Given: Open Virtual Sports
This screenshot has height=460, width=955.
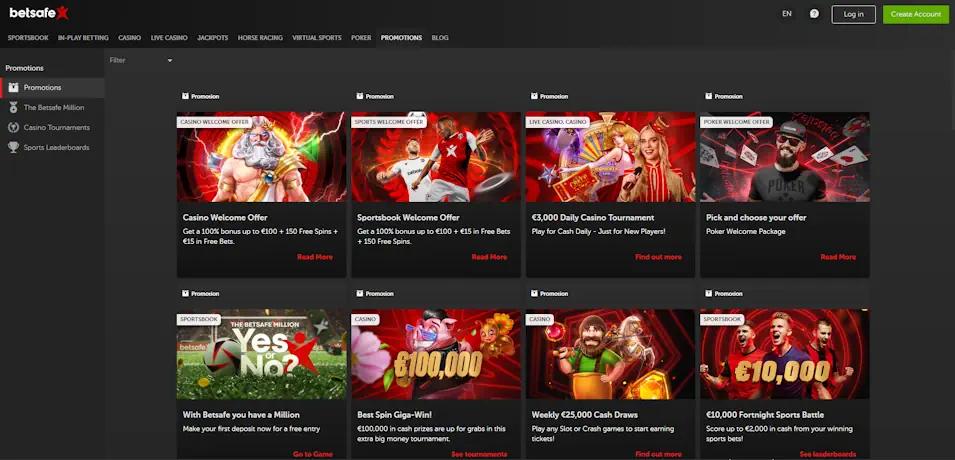Looking at the screenshot, I should [317, 38].
